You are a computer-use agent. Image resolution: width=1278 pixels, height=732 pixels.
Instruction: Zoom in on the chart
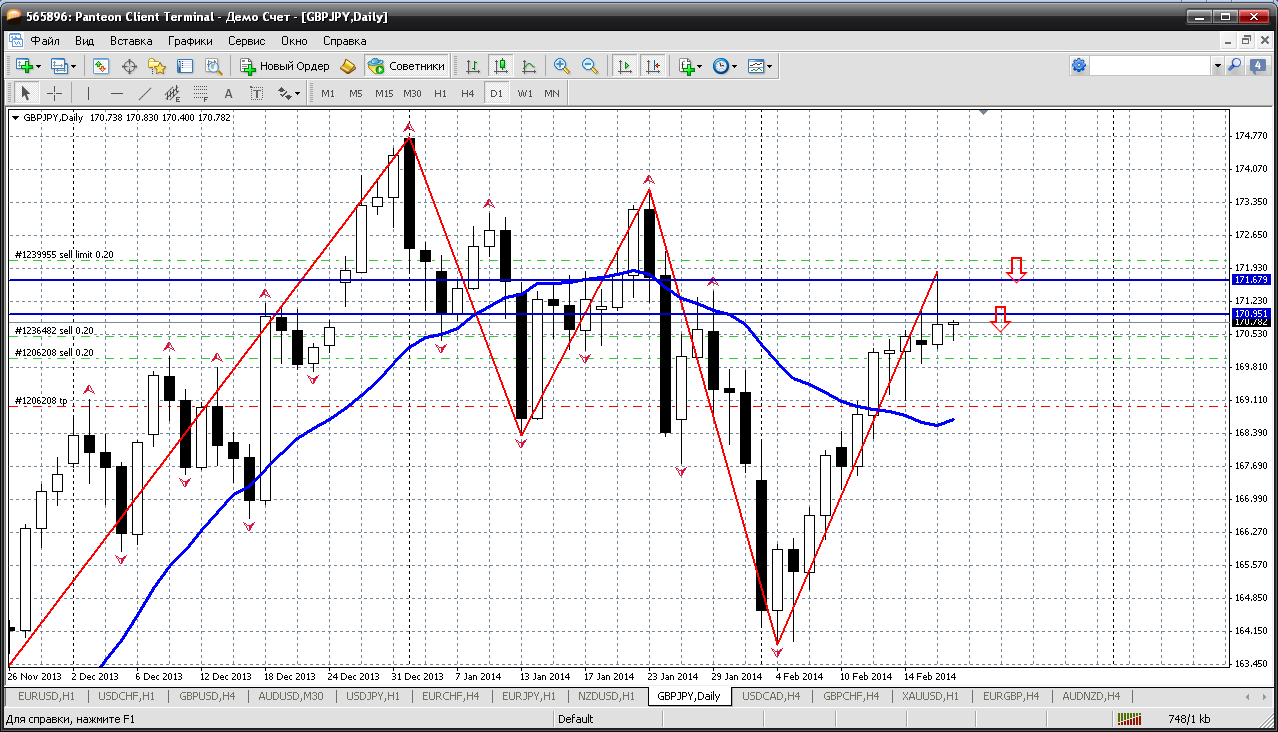[562, 66]
